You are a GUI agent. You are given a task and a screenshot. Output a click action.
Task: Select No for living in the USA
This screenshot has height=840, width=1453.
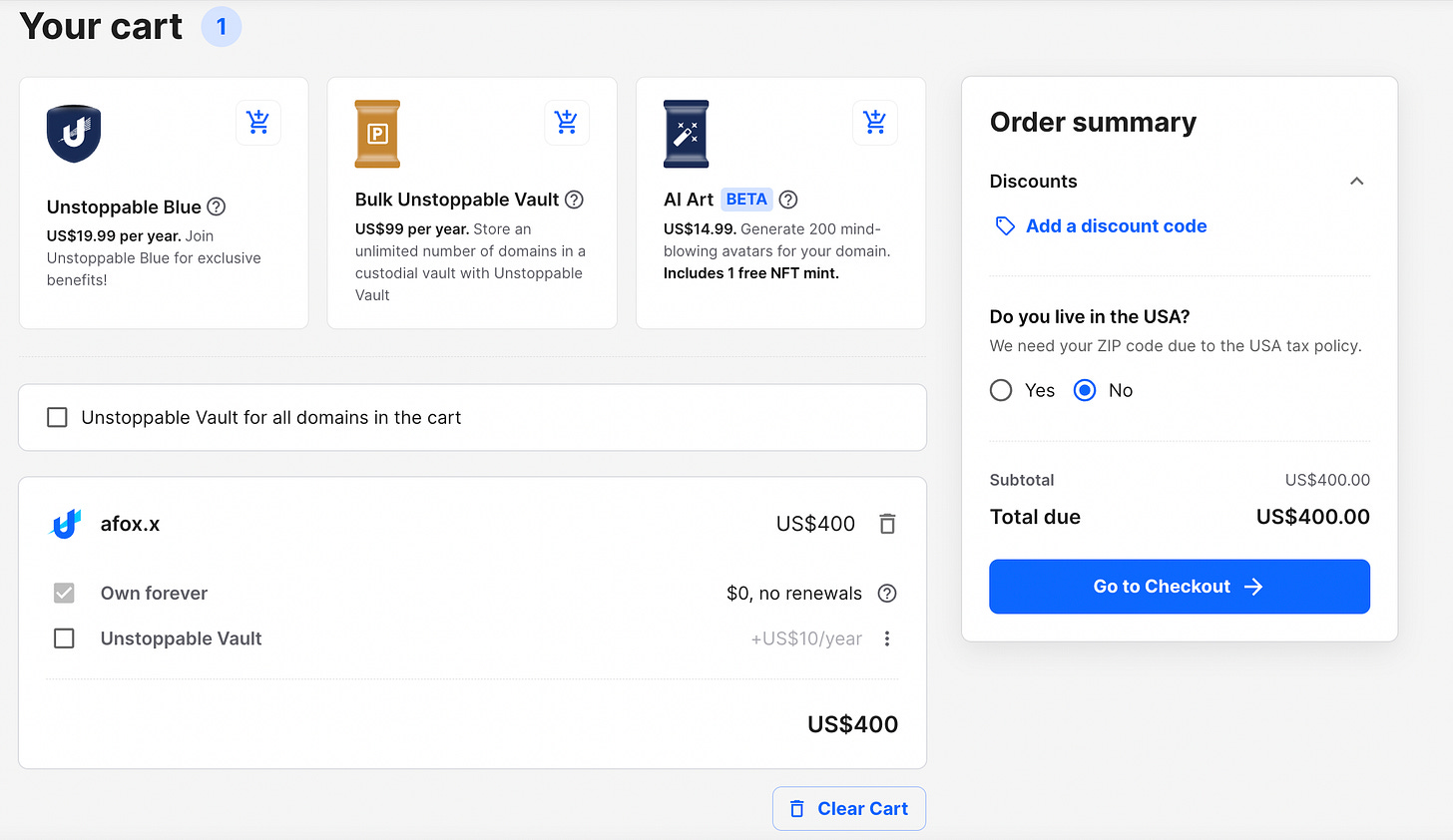tap(1085, 390)
